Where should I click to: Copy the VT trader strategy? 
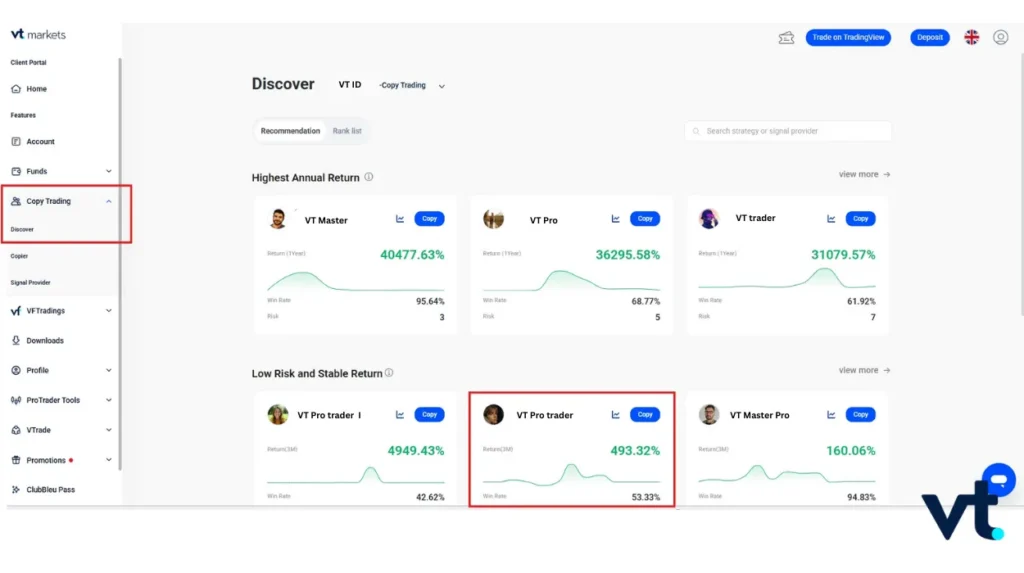(860, 219)
